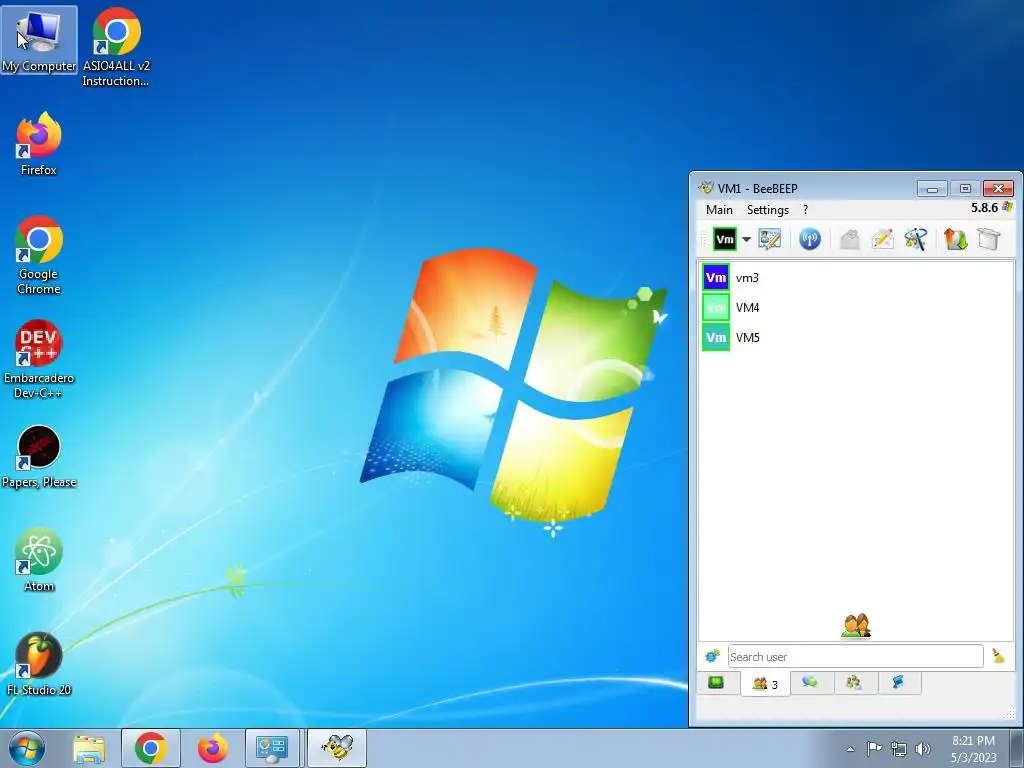This screenshot has width=1024, height=768.
Task: Click the trash bin icon in BeeBEEP toolbar
Action: coord(989,239)
